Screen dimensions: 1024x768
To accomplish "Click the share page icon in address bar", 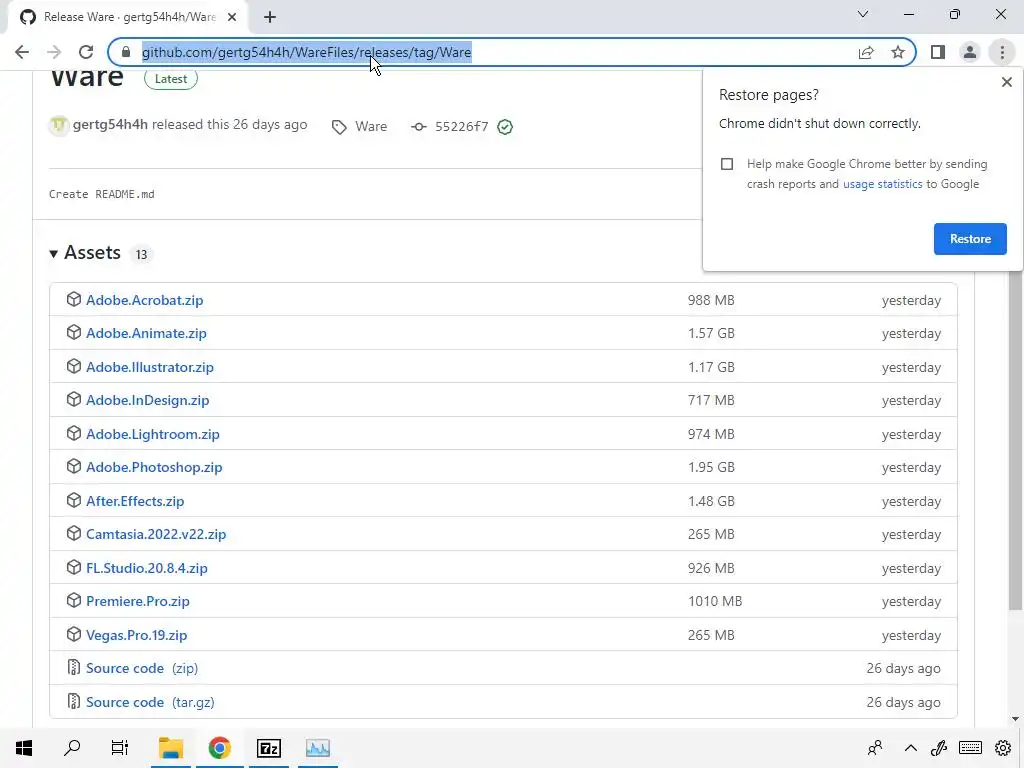I will pos(866,52).
